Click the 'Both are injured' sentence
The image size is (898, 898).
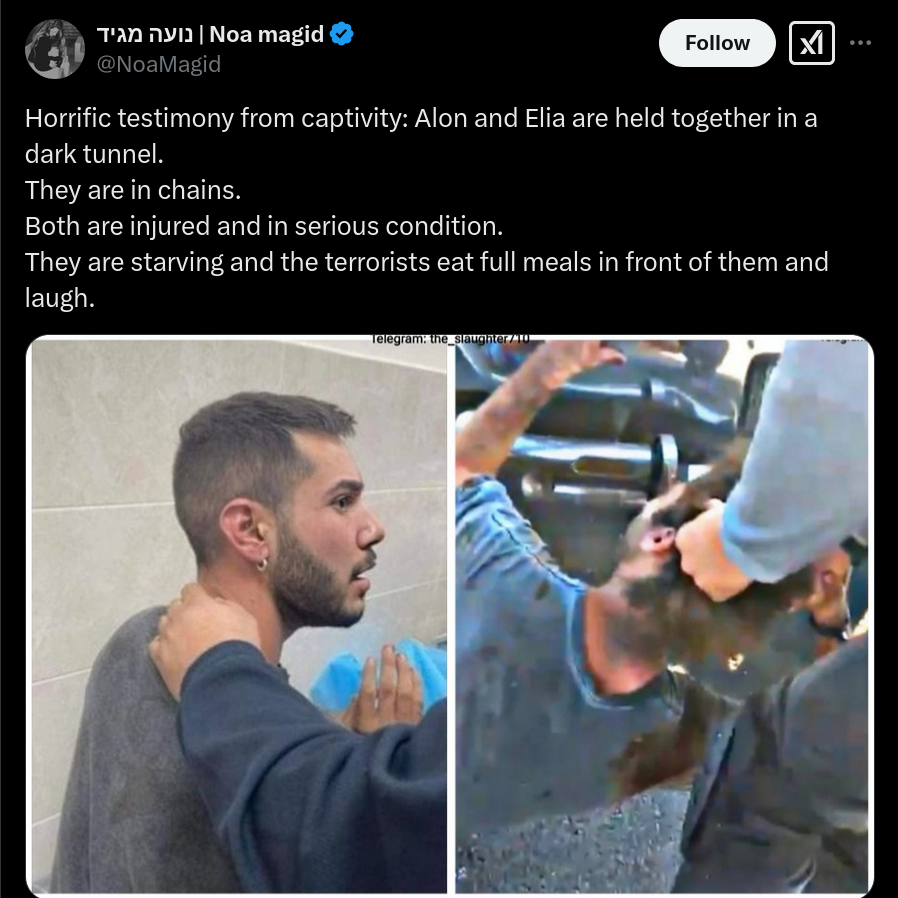(x=264, y=226)
